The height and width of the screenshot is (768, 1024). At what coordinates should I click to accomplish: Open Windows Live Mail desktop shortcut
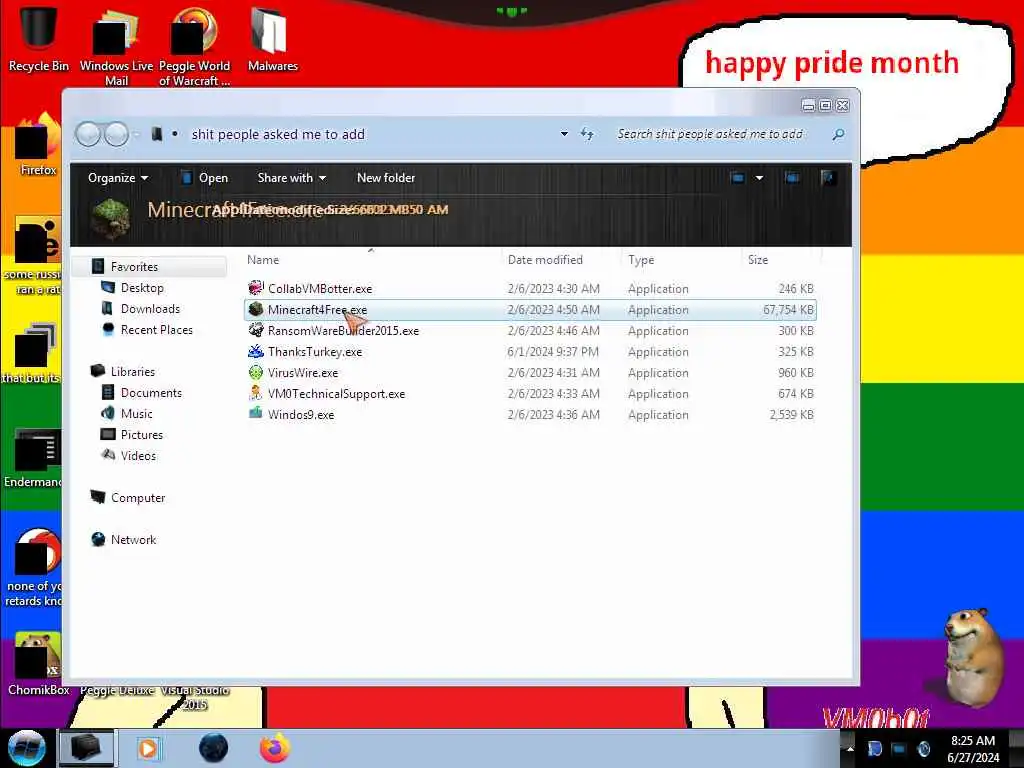(116, 46)
